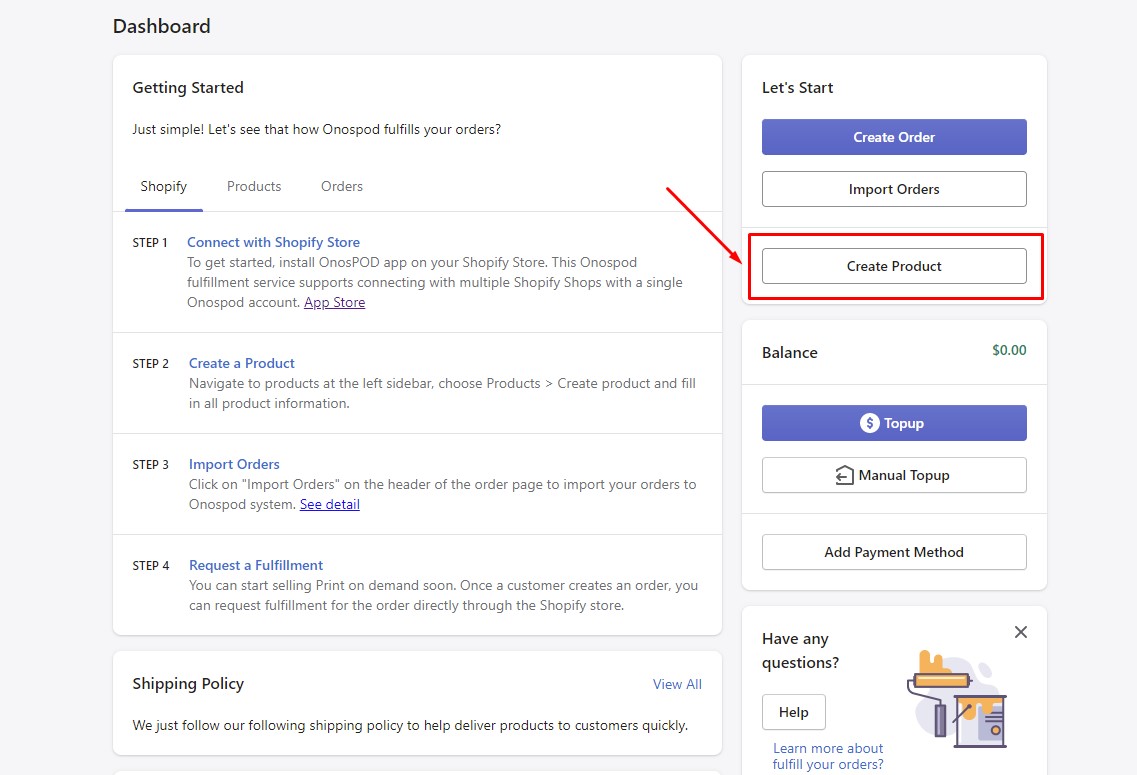The image size is (1137, 775).
Task: Click the dollar icon on Topup button
Action: 869,423
